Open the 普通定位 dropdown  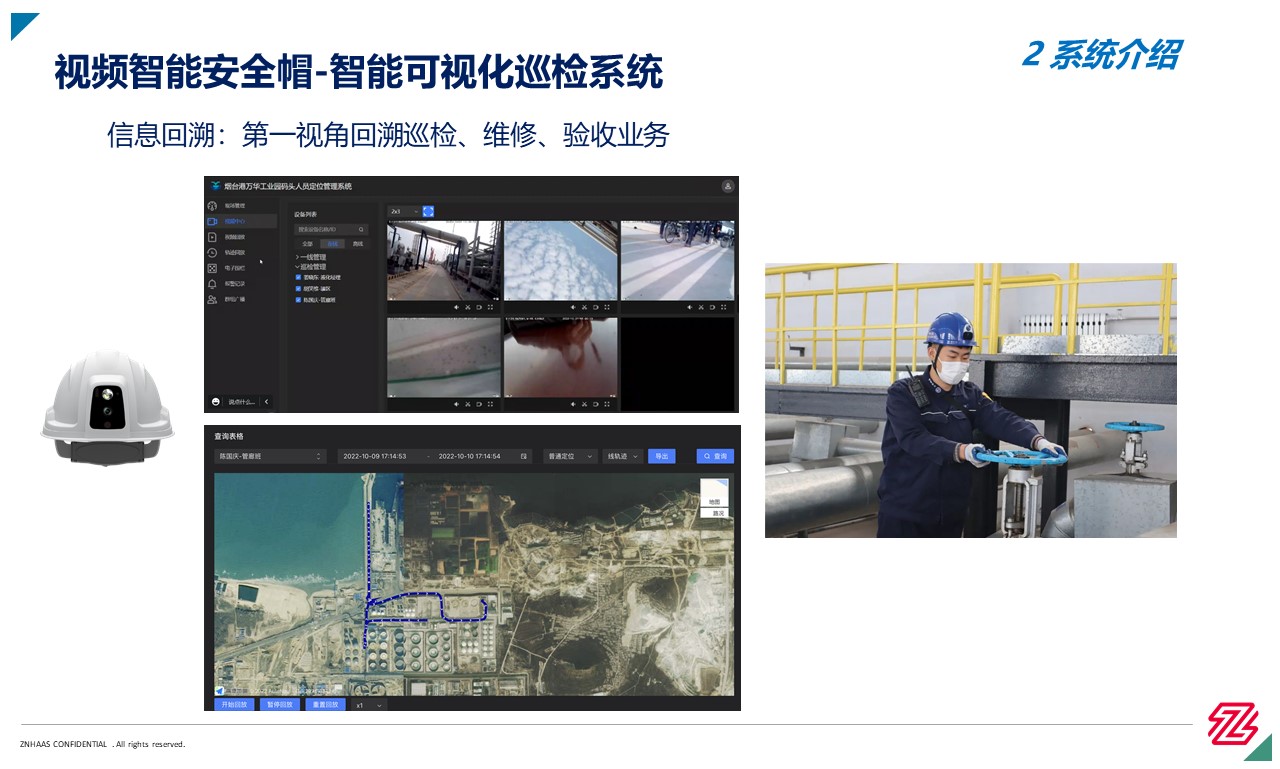pos(571,456)
